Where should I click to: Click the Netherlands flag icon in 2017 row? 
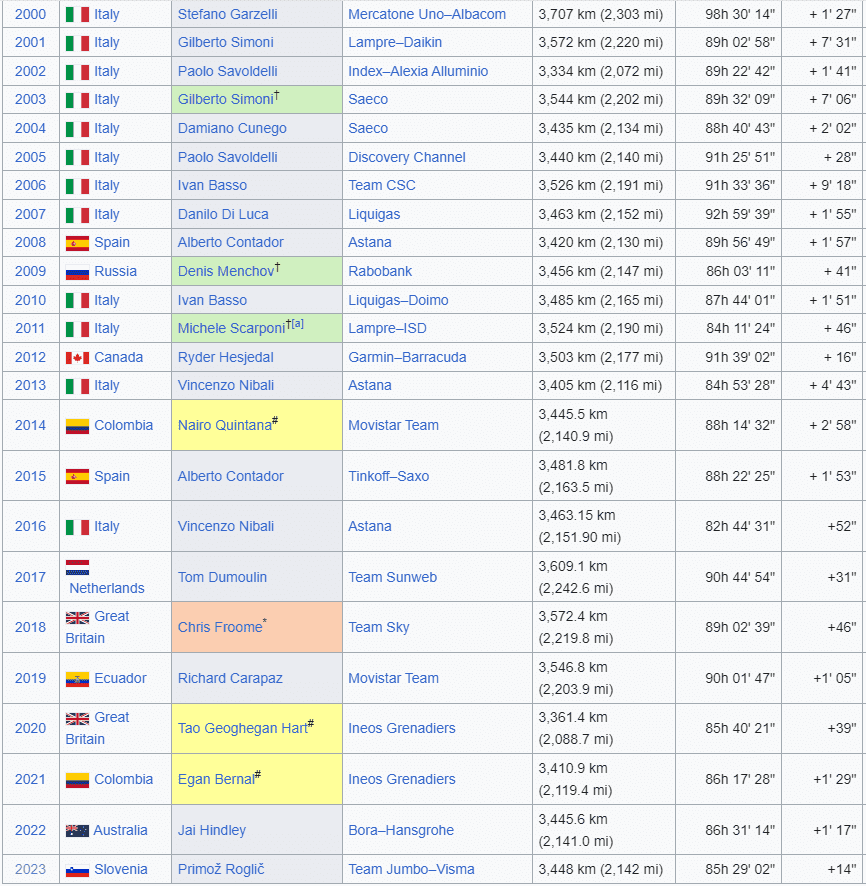77,567
